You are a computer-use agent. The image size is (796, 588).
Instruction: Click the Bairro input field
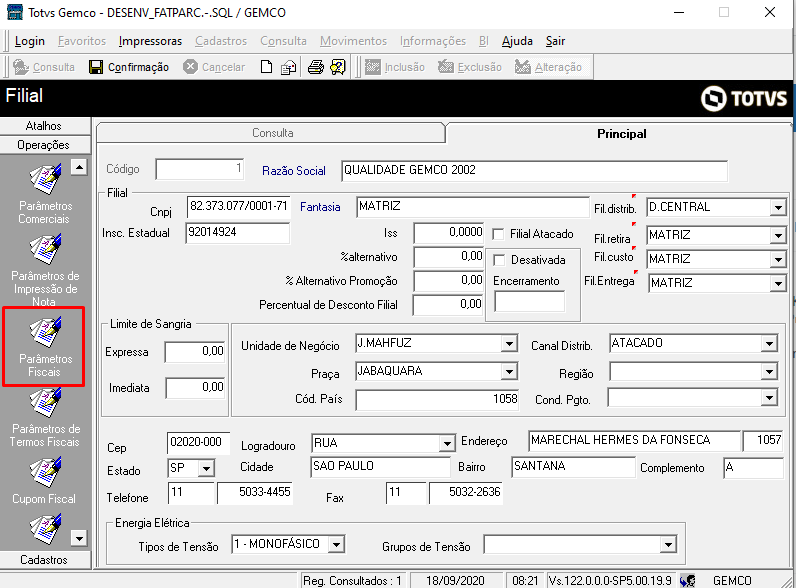pyautogui.click(x=573, y=467)
